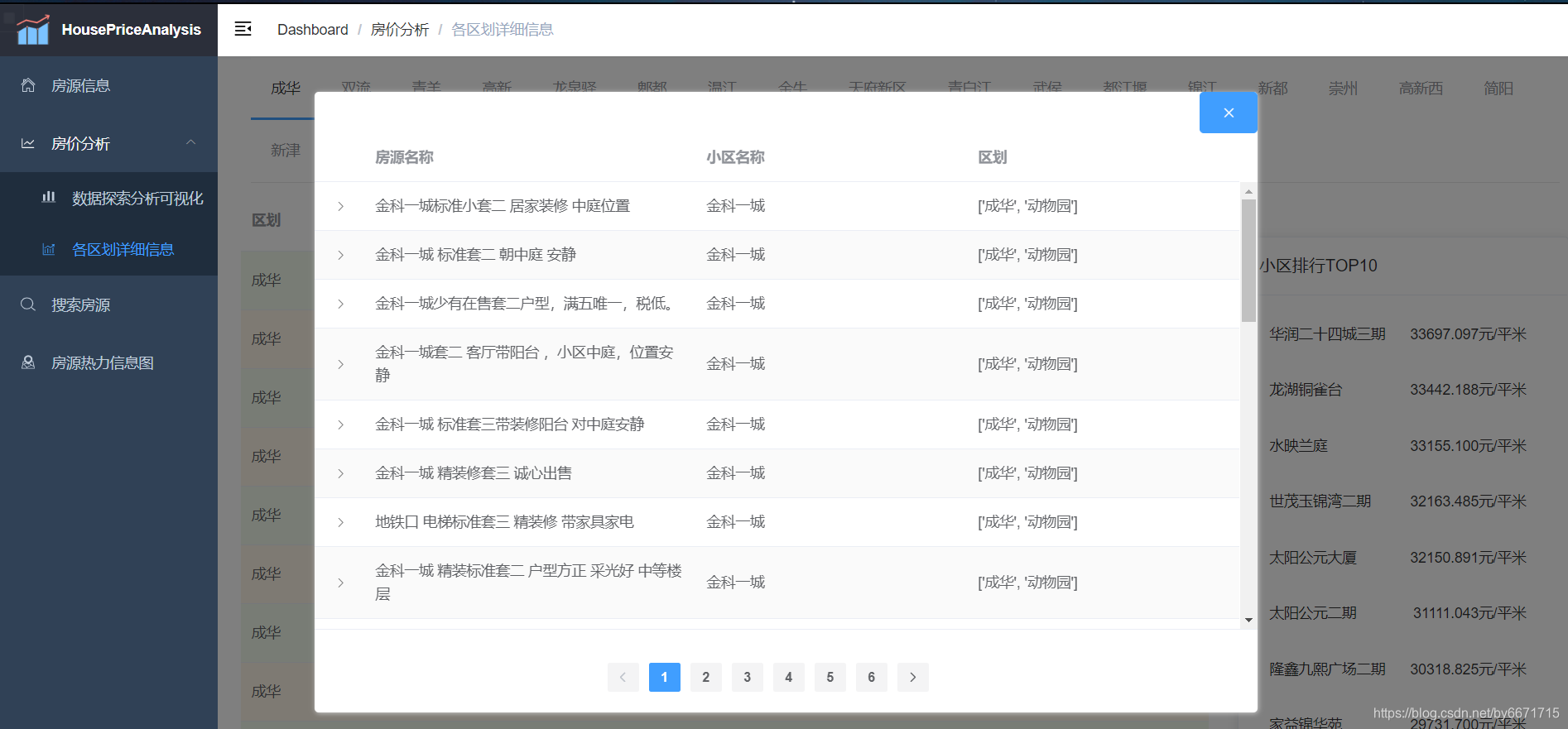Go to page 2 of the table

click(705, 677)
